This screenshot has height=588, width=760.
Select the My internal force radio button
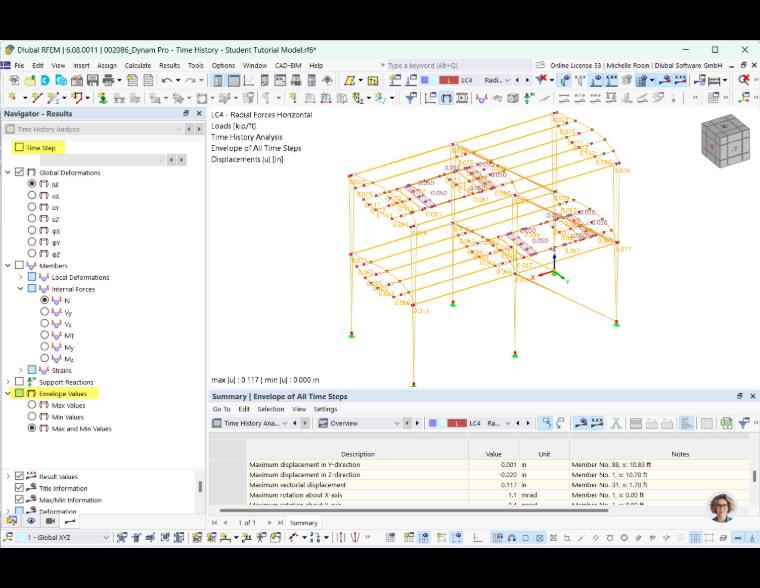click(x=45, y=347)
